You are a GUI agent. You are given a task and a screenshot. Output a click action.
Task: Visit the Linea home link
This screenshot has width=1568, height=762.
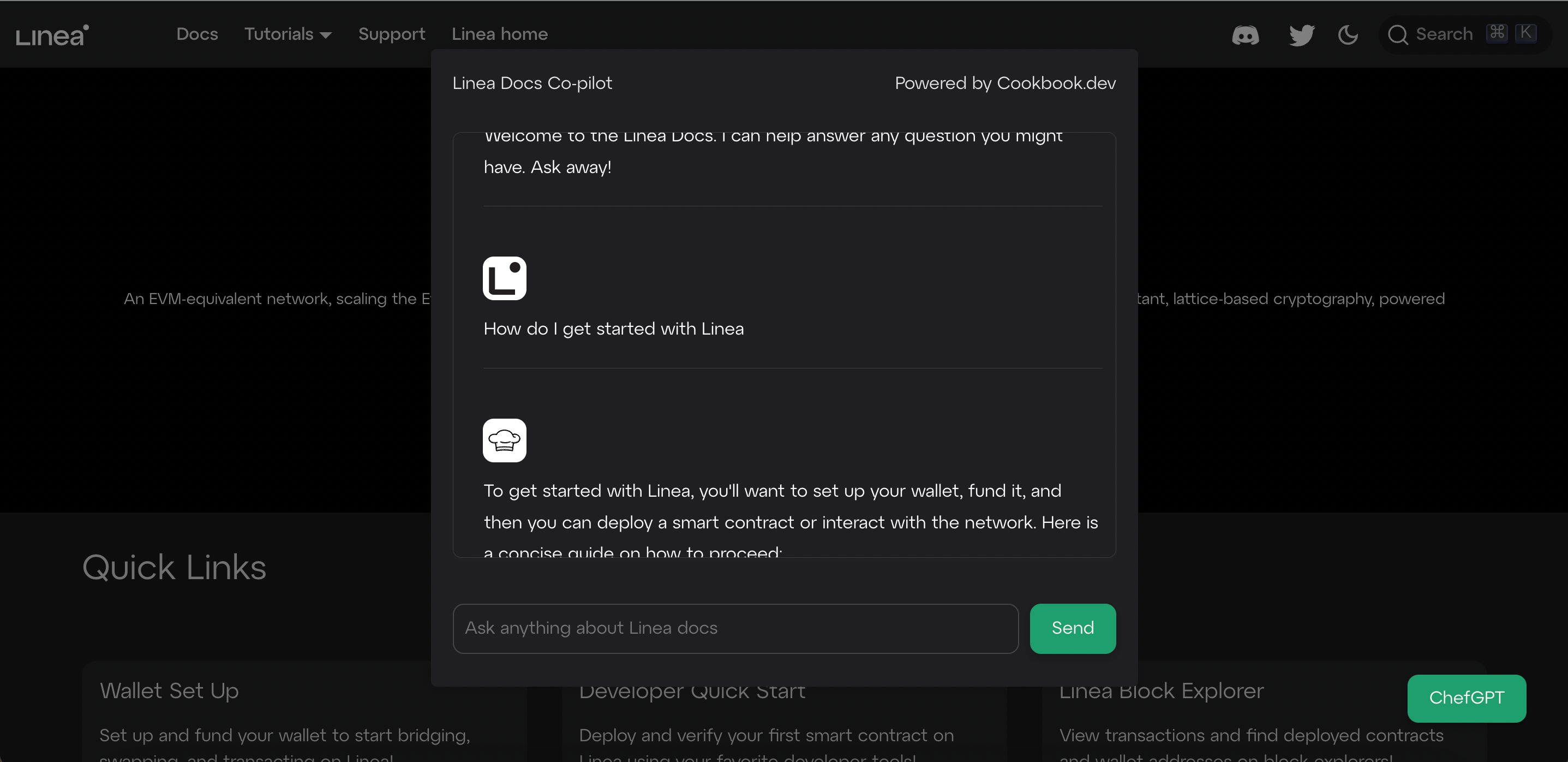click(x=500, y=34)
